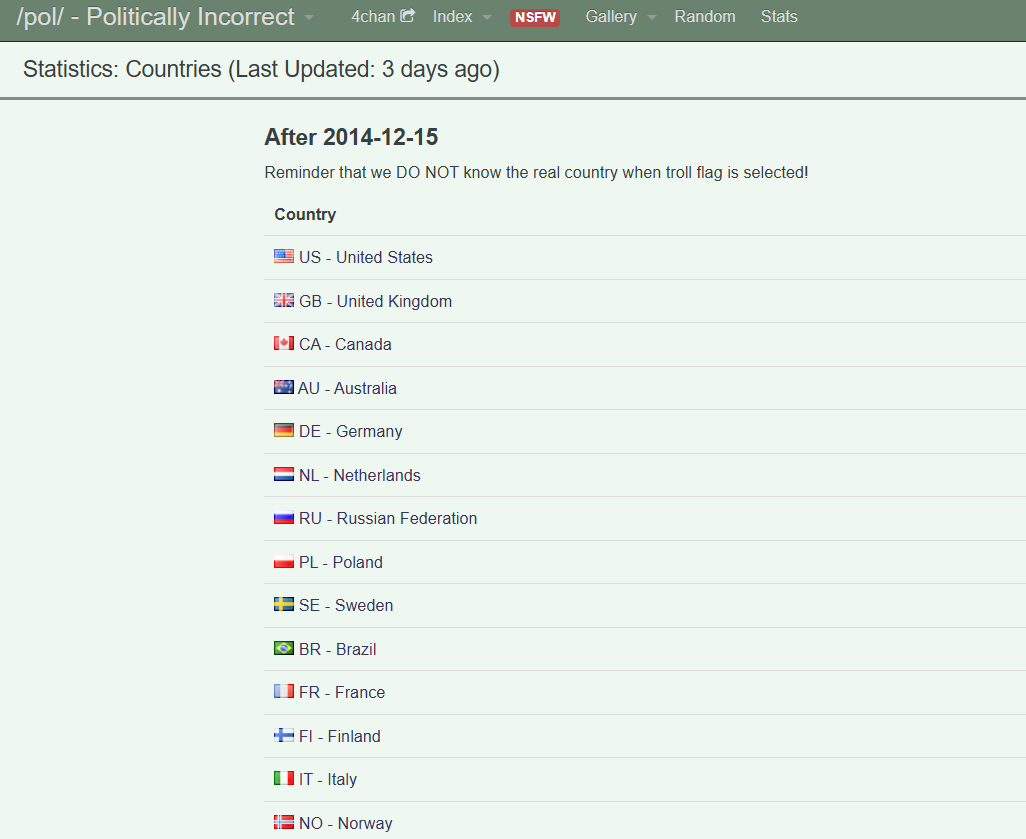Click the 'After 2014-12-15' heading
The image size is (1026, 839).
(351, 137)
